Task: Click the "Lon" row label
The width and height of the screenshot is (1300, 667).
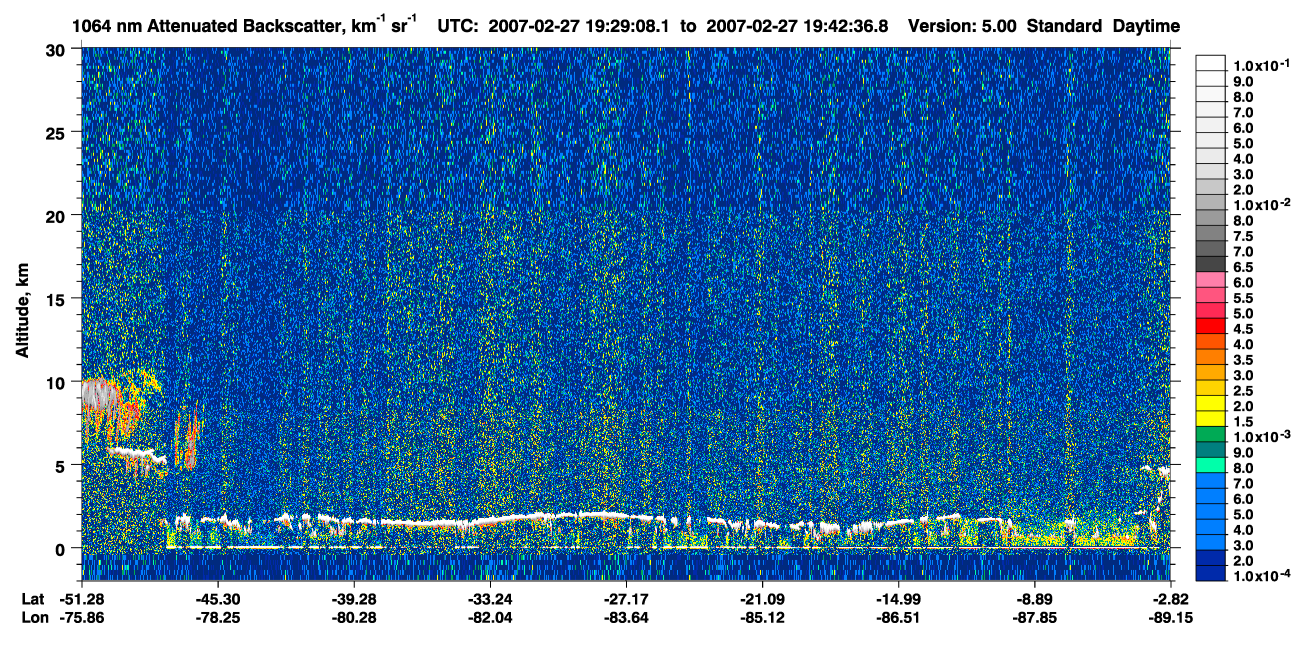Action: 34,617
